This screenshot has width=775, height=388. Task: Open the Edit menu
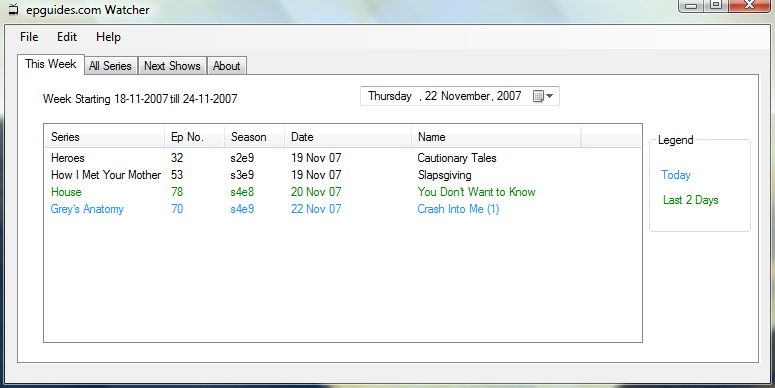(67, 37)
